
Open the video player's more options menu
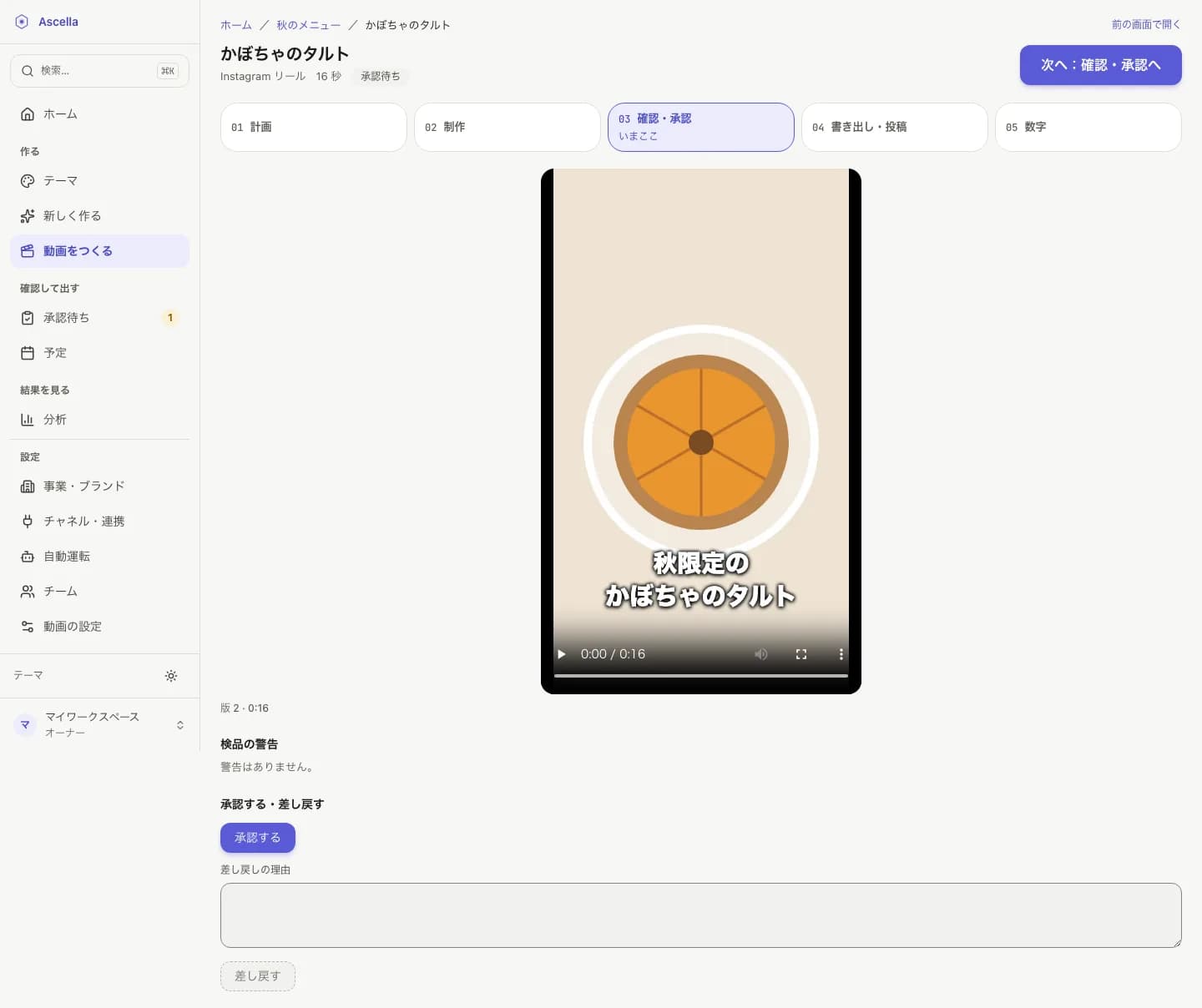click(841, 654)
